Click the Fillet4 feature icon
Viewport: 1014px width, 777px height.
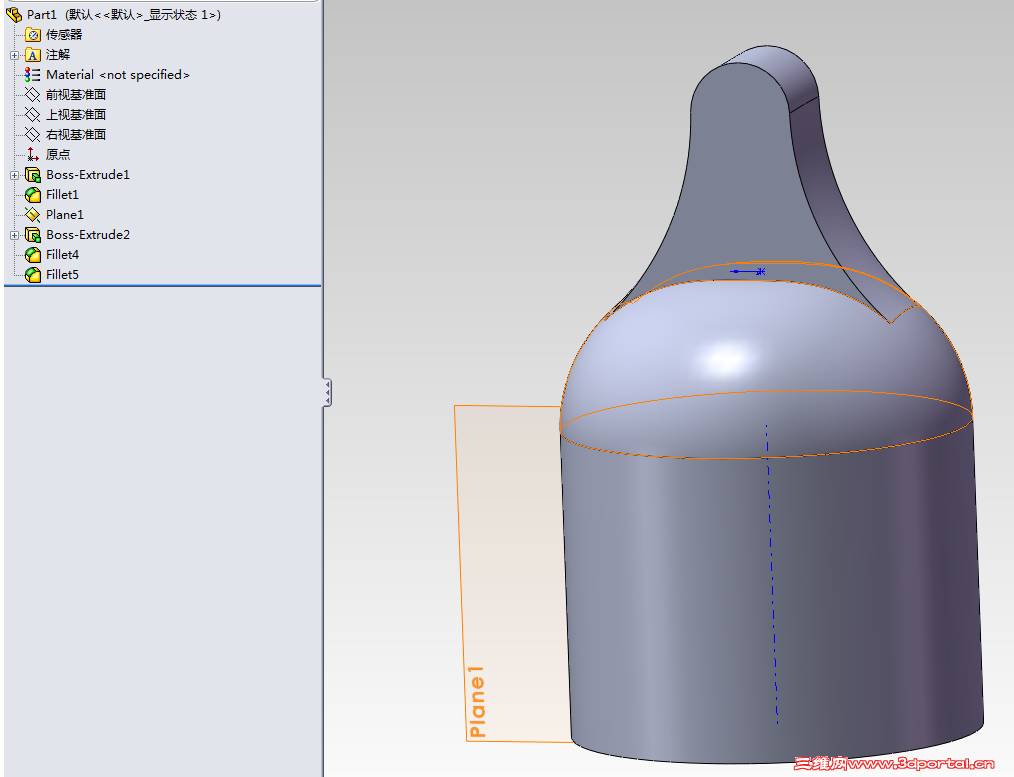point(32,255)
